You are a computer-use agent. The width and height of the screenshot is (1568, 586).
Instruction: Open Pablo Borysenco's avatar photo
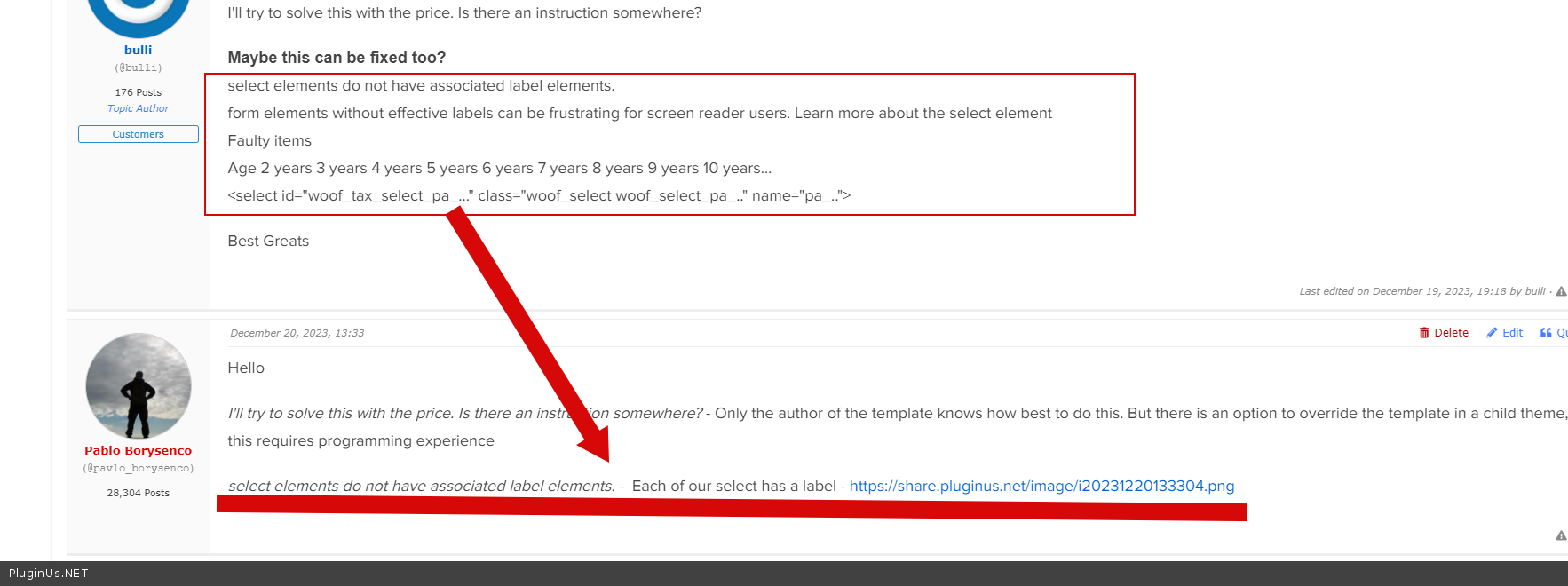click(x=139, y=386)
